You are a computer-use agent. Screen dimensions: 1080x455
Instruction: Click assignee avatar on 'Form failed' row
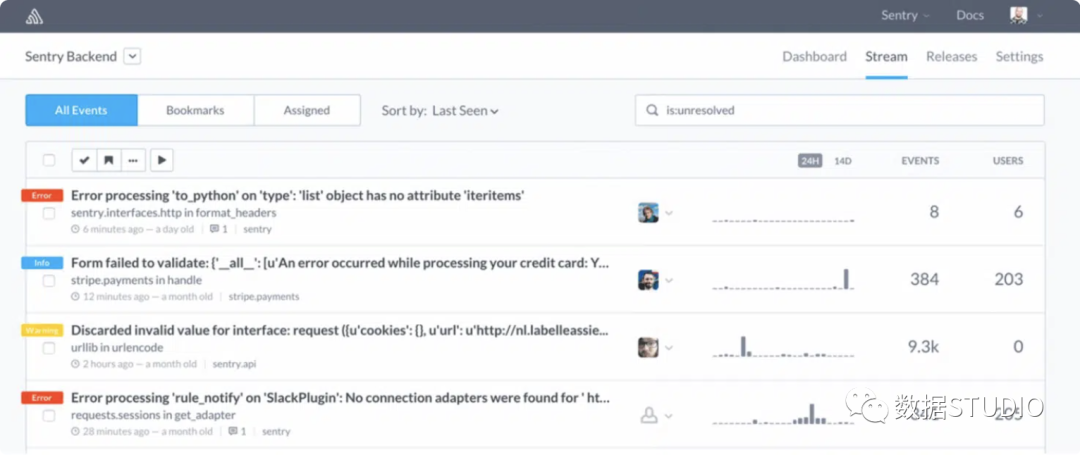tap(648, 280)
